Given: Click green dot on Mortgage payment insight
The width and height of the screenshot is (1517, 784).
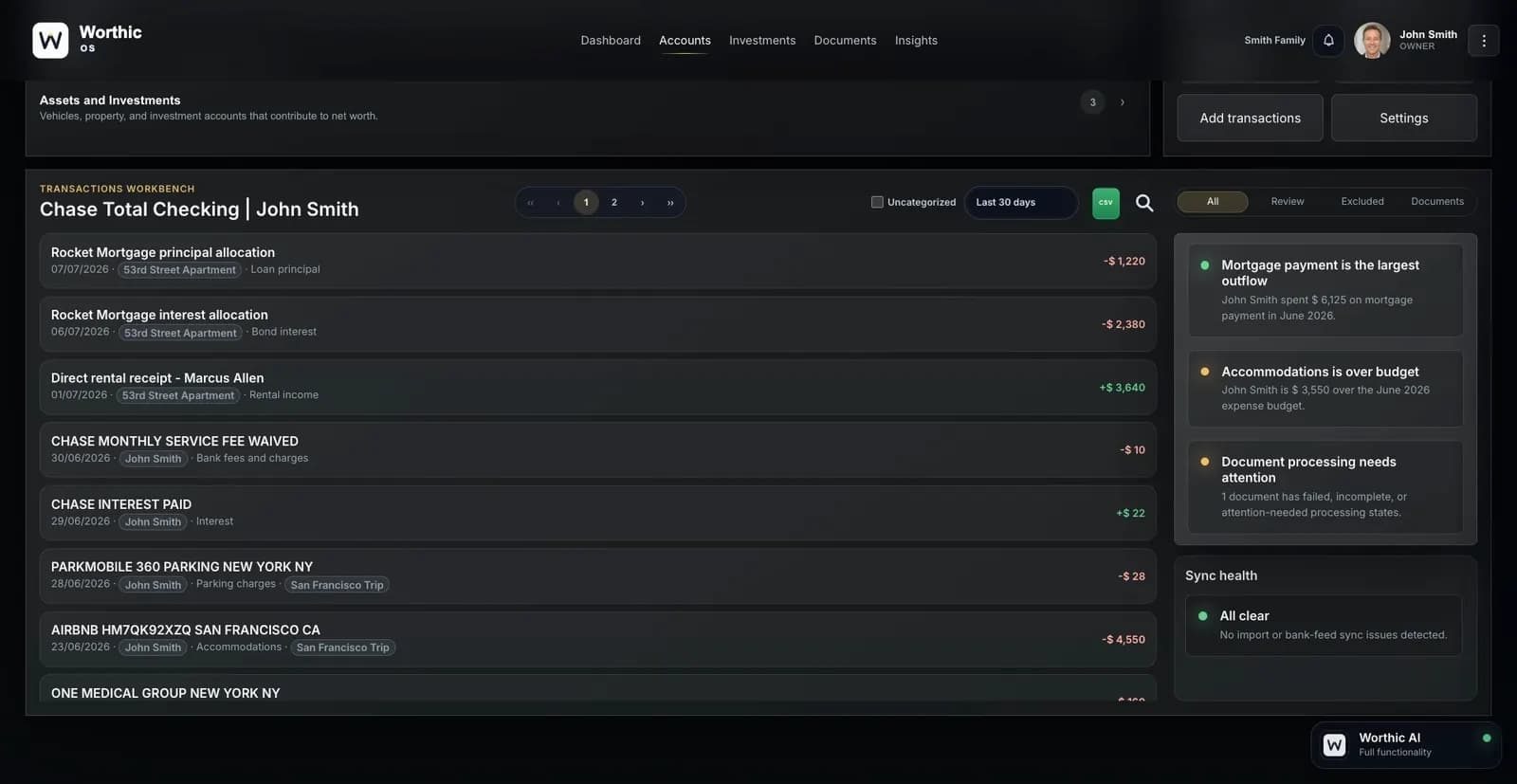Looking at the screenshot, I should tap(1204, 265).
